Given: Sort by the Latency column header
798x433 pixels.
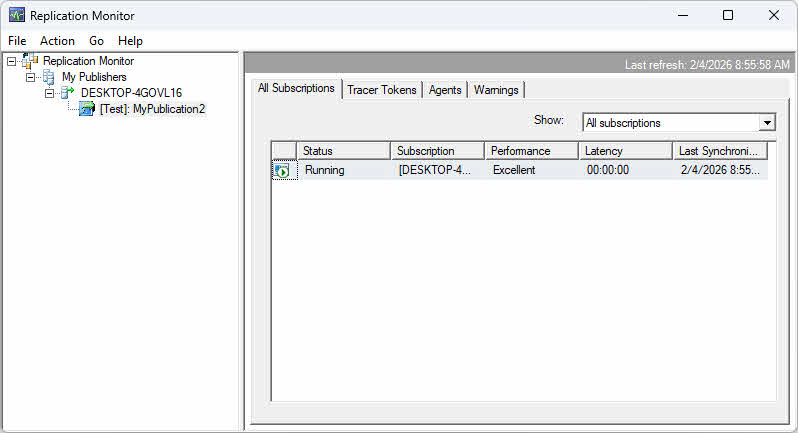Looking at the screenshot, I should [625, 151].
